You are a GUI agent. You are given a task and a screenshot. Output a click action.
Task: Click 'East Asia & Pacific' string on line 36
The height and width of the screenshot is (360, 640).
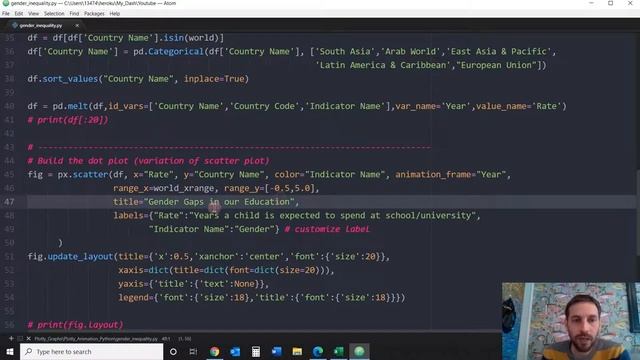499,51
